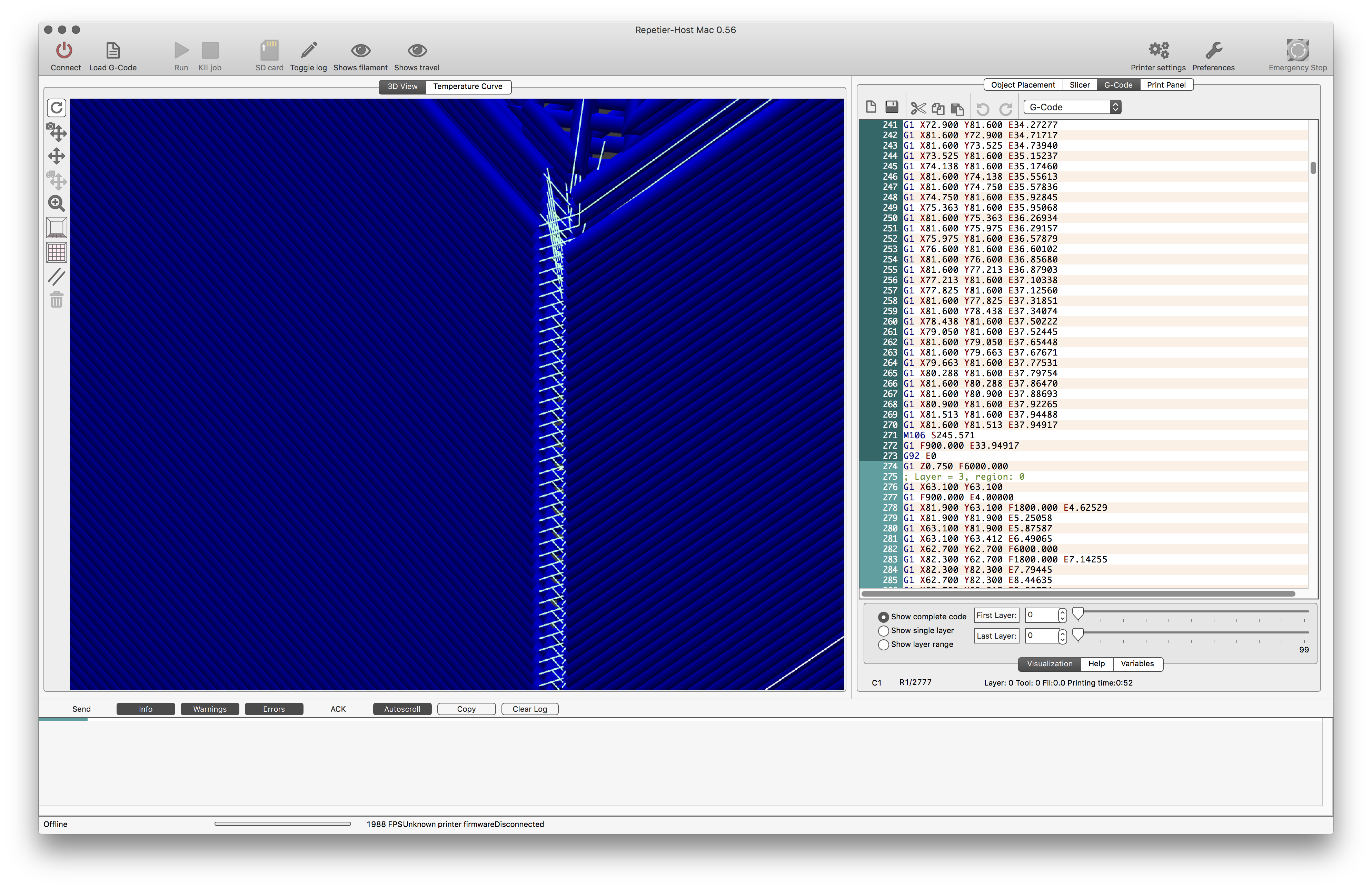Toggle the Shows travel eye icon
Screen dimensions: 1372x889
pyautogui.click(x=417, y=51)
